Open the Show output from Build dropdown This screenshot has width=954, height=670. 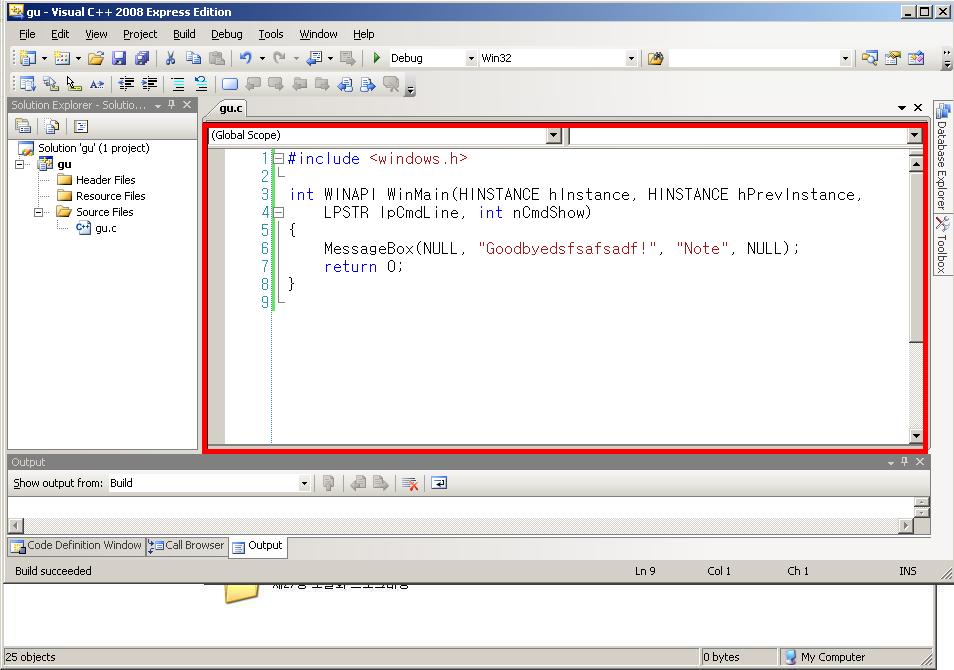304,483
